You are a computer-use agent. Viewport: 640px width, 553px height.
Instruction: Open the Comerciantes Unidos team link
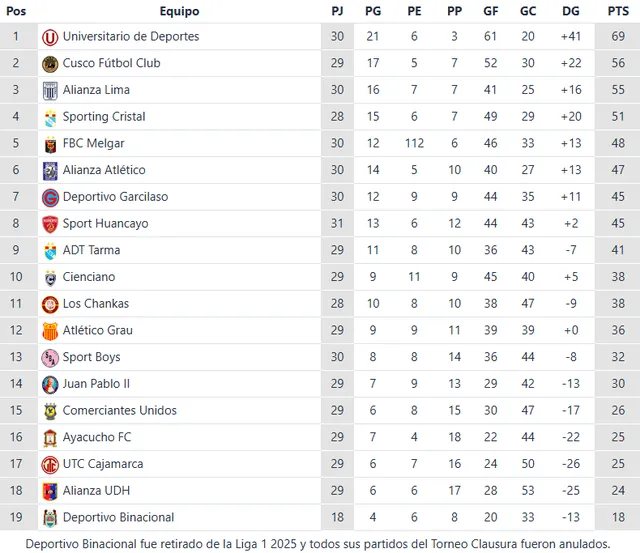pyautogui.click(x=119, y=411)
